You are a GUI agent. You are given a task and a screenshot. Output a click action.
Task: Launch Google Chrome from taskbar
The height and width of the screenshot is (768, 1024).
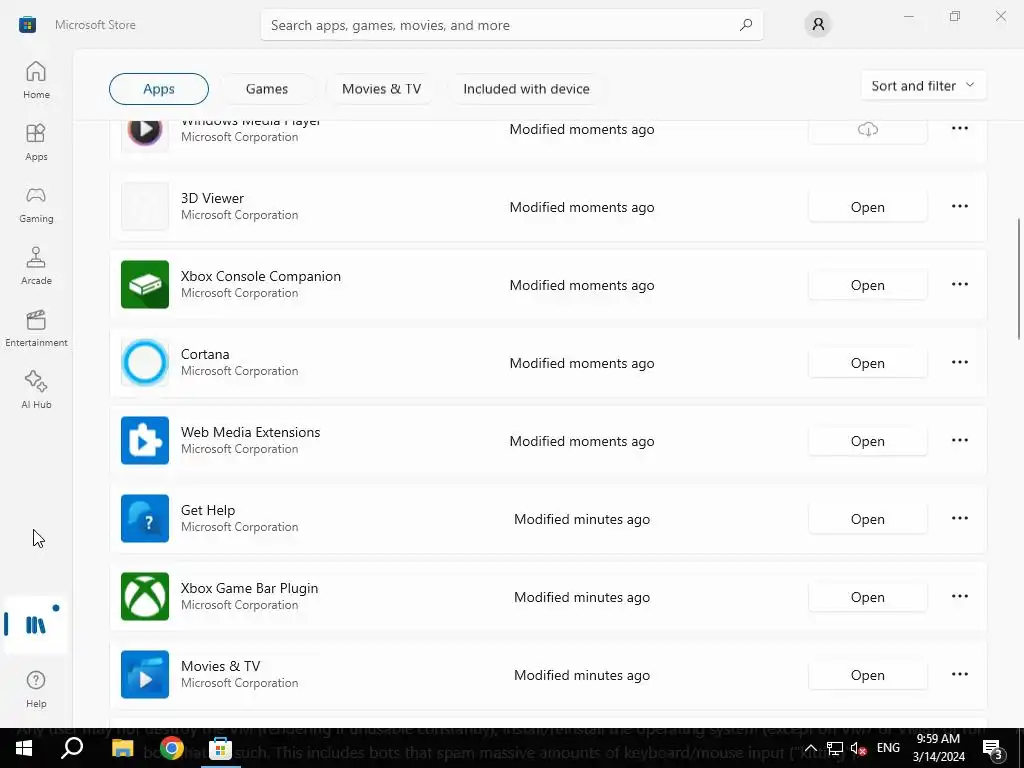(x=172, y=748)
